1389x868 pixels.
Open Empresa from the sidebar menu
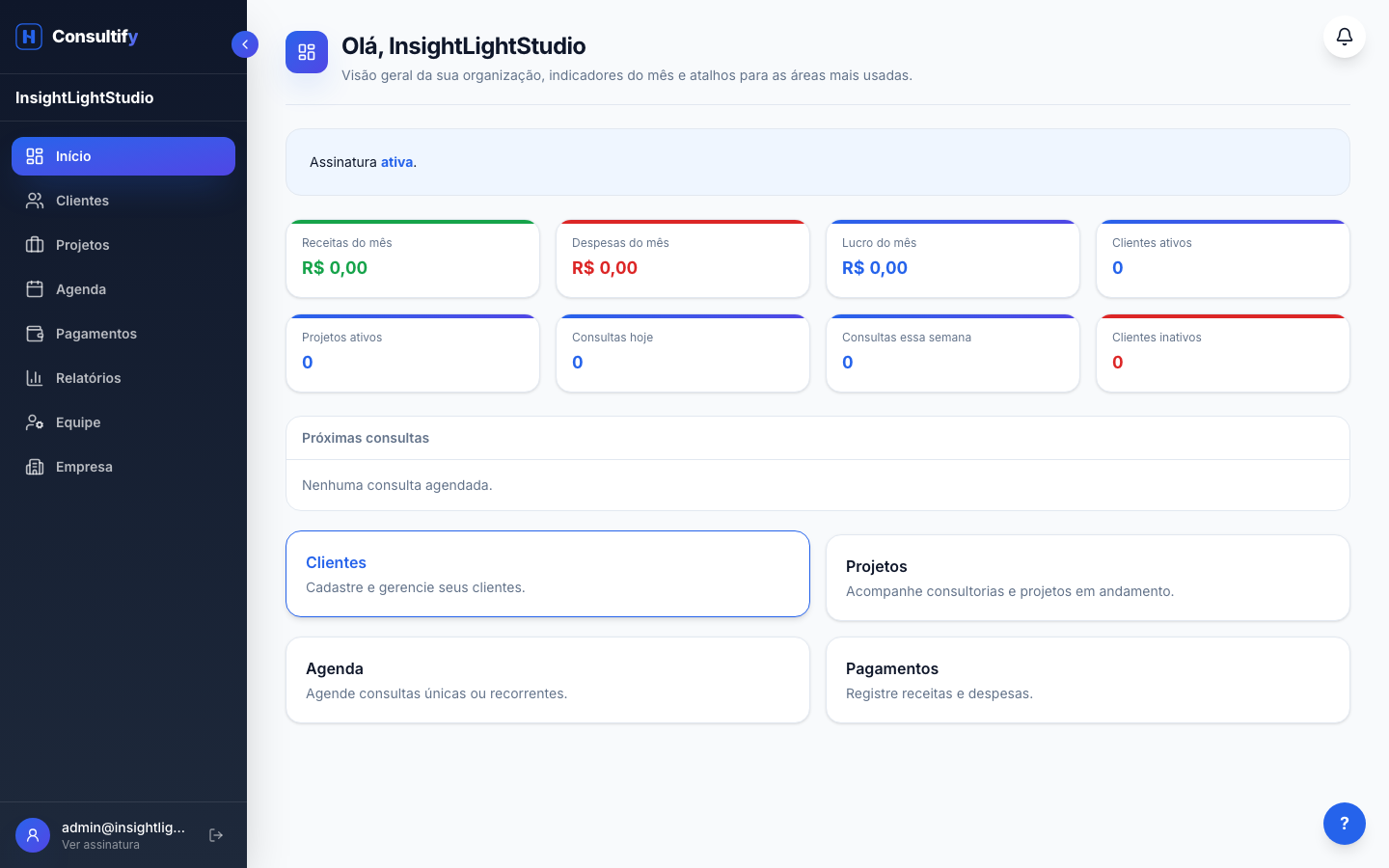(123, 467)
